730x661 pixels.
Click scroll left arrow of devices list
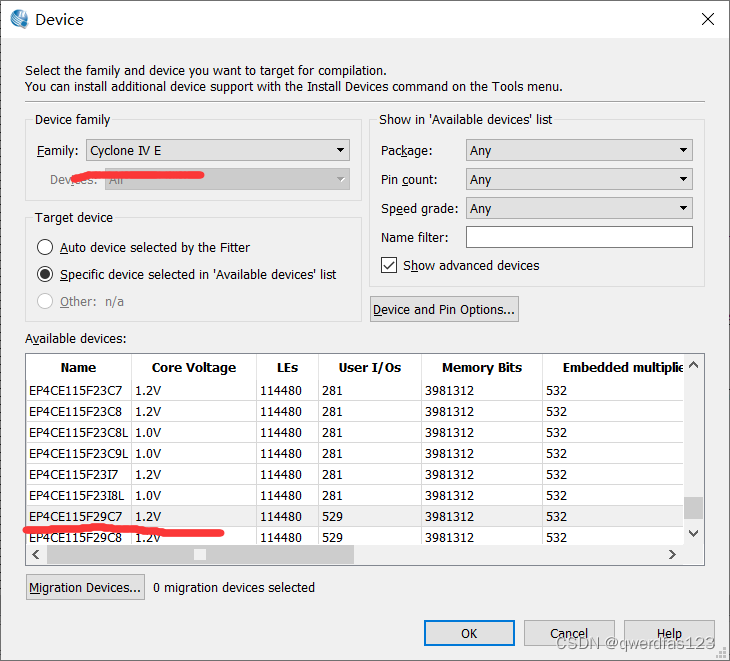point(36,554)
